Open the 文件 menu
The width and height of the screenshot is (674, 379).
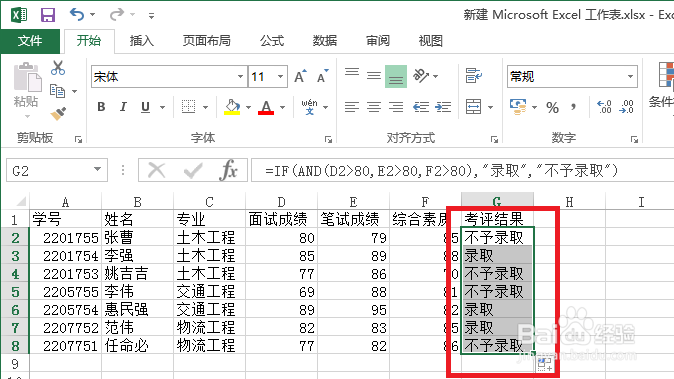coord(30,41)
